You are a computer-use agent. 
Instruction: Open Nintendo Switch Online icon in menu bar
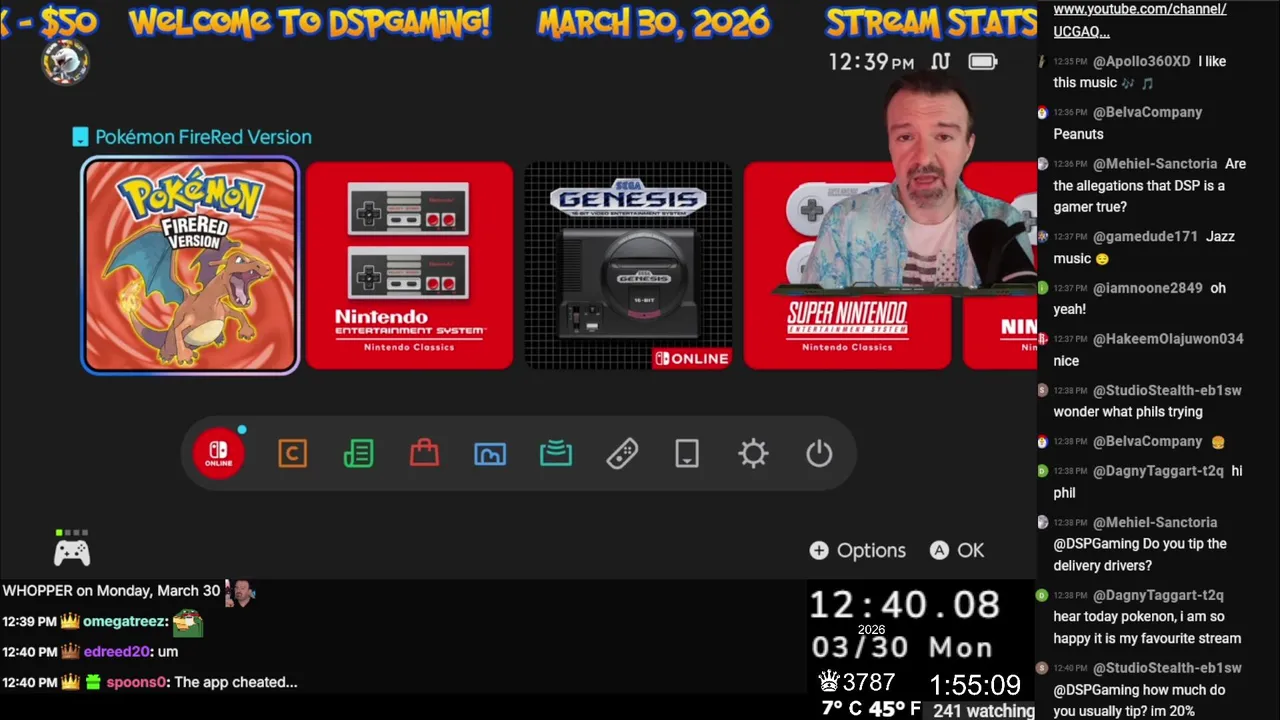tap(219, 454)
